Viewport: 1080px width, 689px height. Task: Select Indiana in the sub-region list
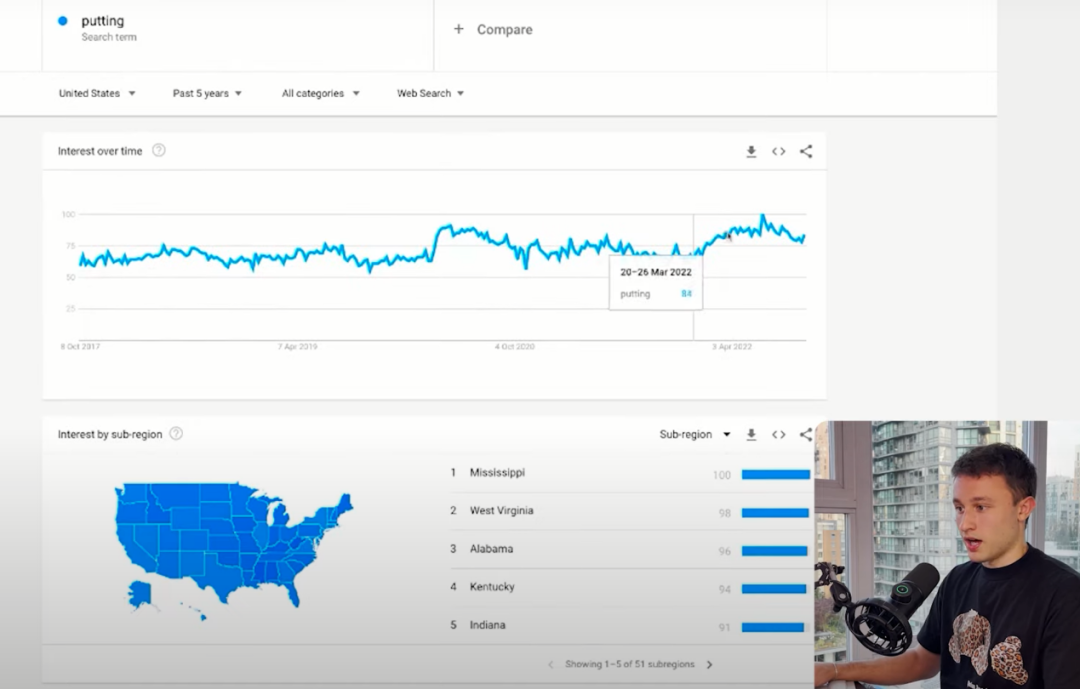pos(630,625)
